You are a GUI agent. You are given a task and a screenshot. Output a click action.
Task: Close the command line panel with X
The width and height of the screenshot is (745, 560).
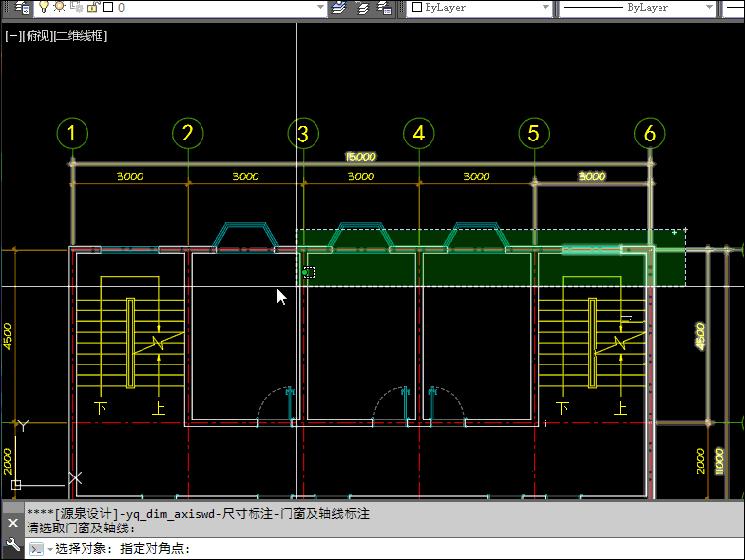point(13,522)
